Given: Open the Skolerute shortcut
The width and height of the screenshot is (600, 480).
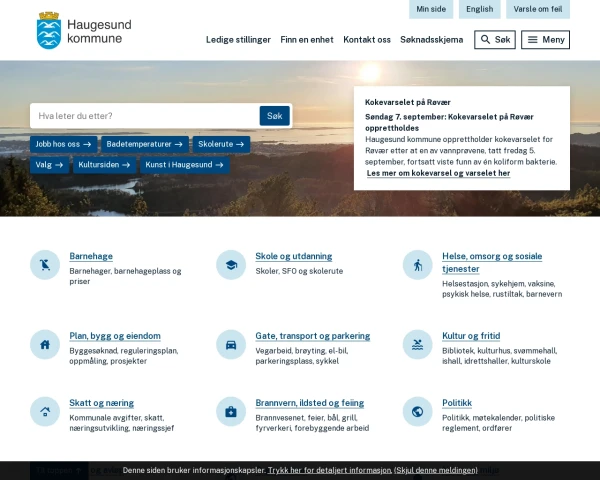Looking at the screenshot, I should coord(221,144).
